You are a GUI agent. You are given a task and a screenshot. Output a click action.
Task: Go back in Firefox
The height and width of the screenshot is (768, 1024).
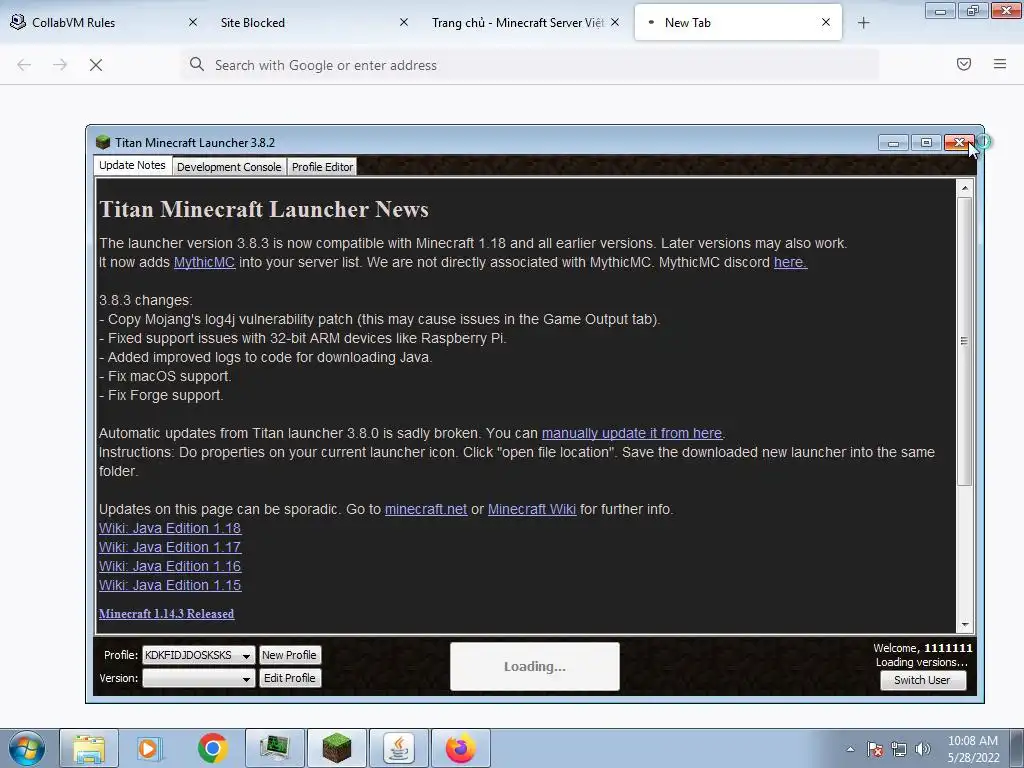[24, 65]
